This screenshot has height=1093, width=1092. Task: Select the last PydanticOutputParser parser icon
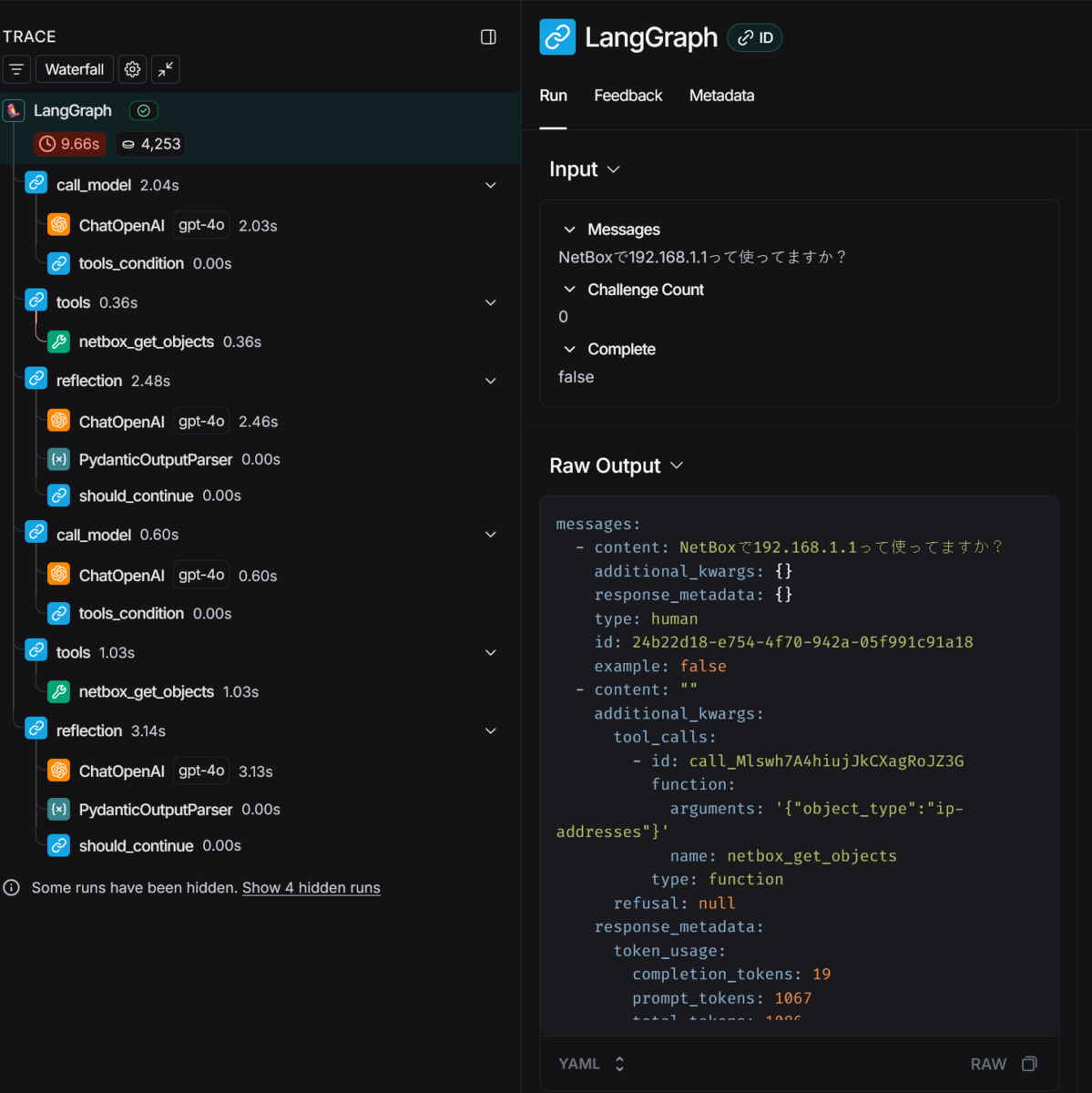(59, 809)
